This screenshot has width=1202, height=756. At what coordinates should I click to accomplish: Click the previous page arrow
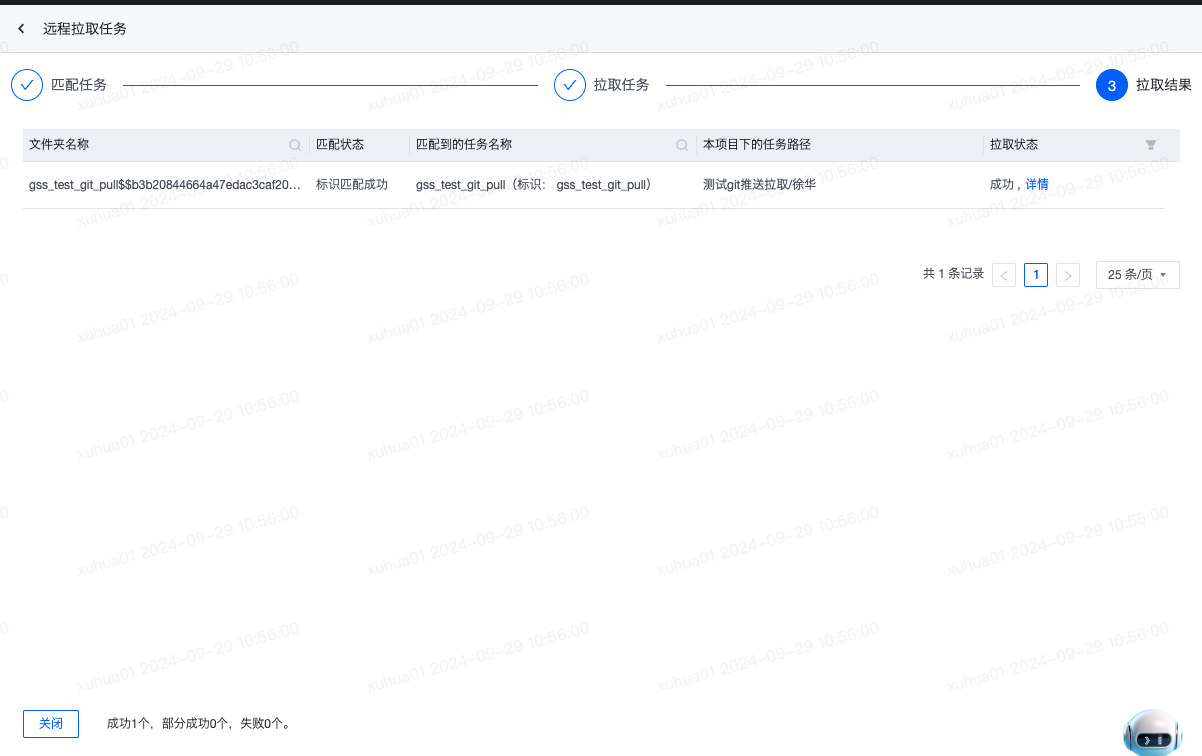click(1003, 274)
